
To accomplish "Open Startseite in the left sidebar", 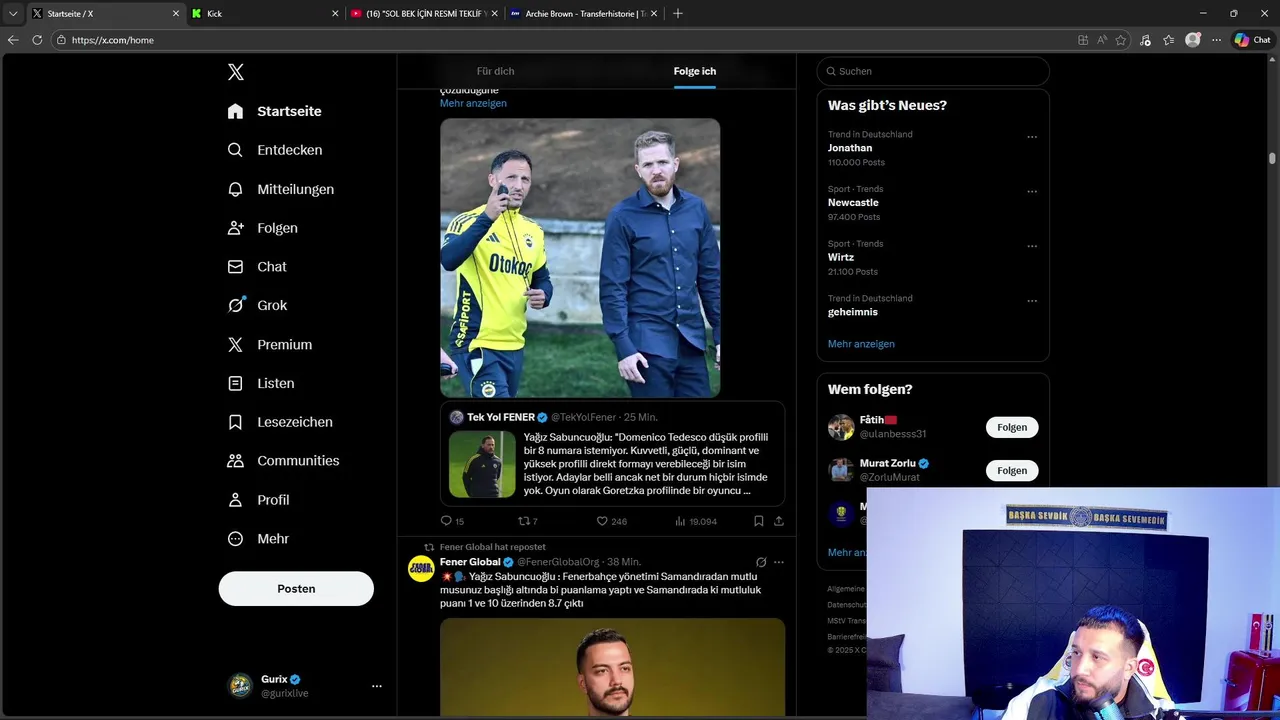I will (274, 111).
